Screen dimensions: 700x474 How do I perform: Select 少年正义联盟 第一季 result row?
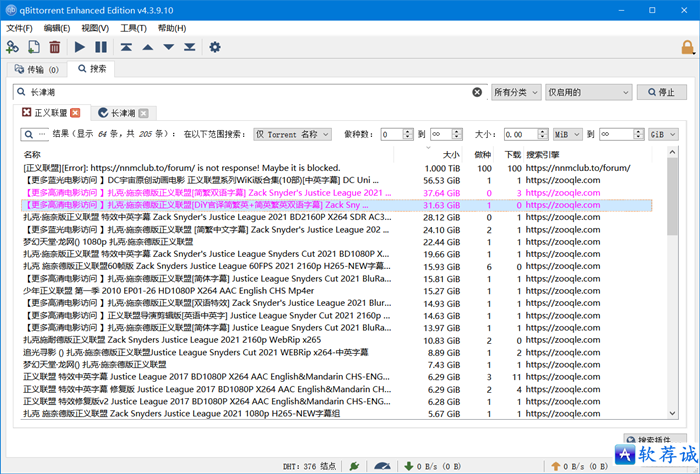(337, 291)
